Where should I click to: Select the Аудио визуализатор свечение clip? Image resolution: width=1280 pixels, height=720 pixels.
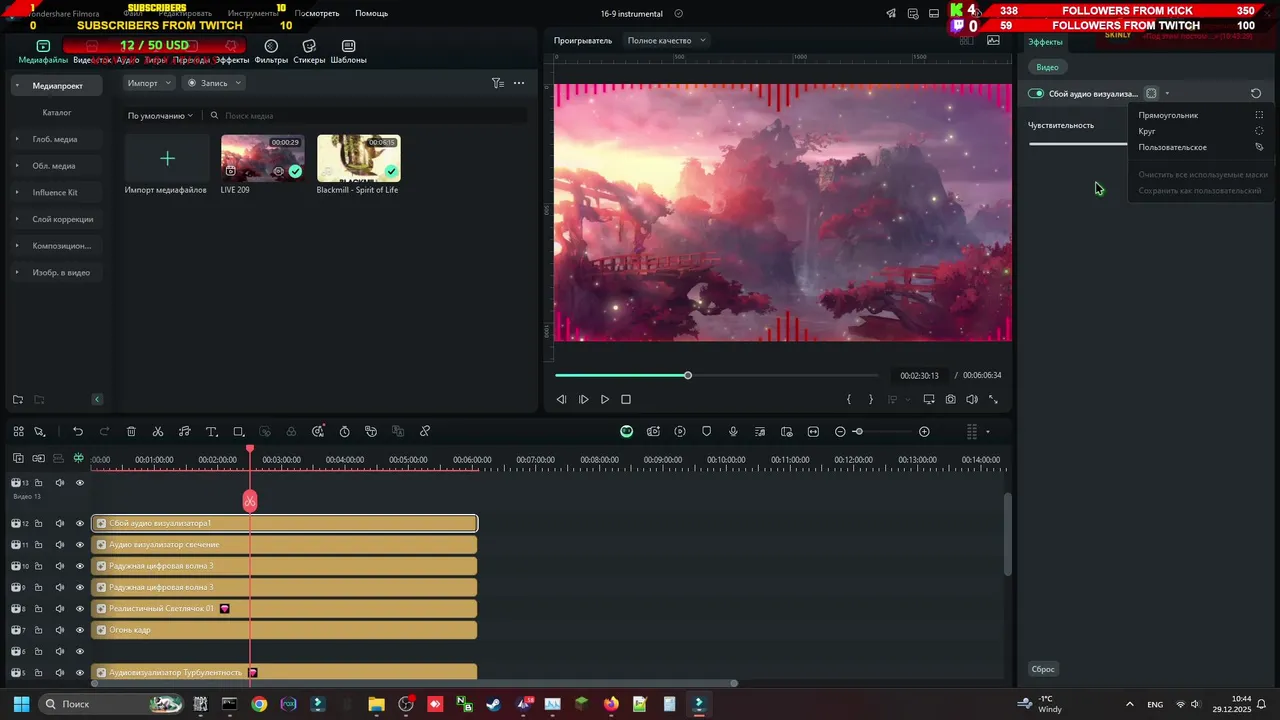click(284, 545)
